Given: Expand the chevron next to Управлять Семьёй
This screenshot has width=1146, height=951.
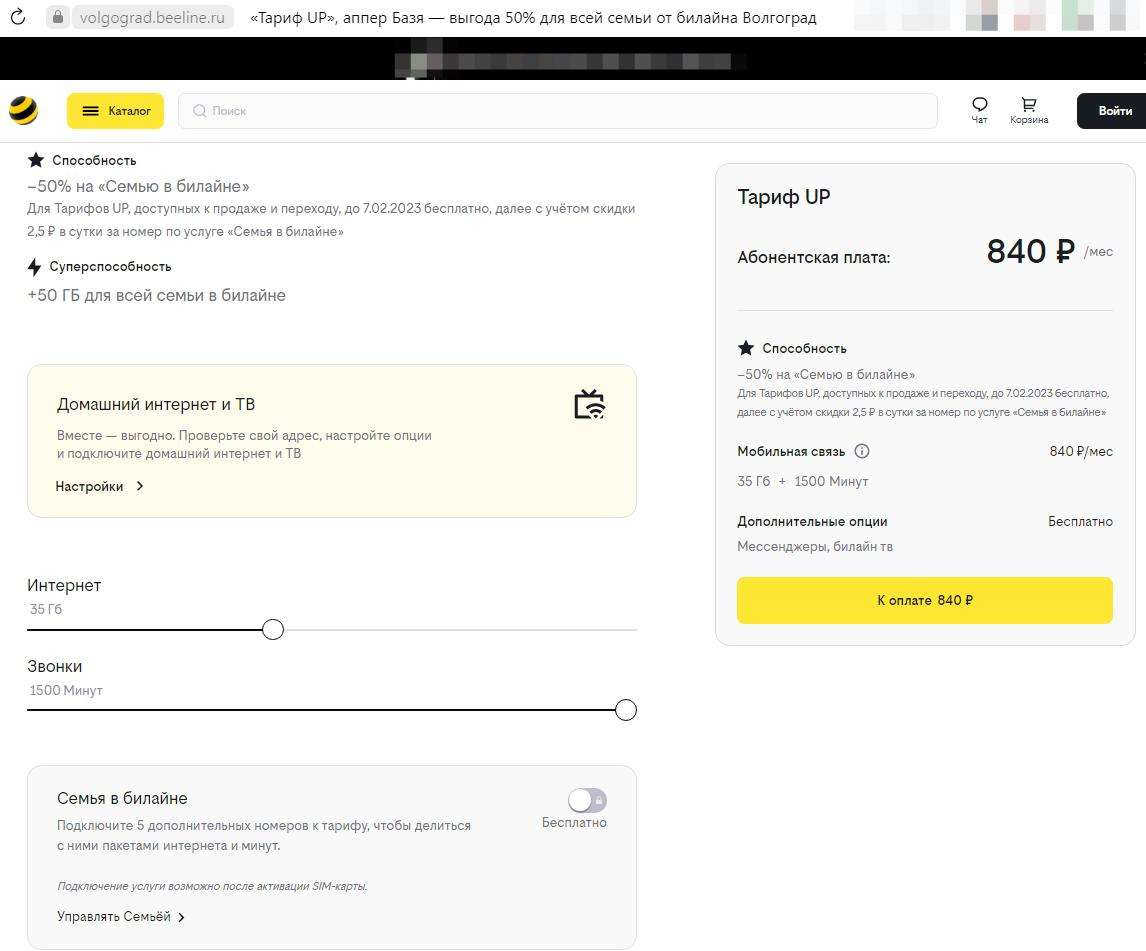Looking at the screenshot, I should (x=181, y=917).
